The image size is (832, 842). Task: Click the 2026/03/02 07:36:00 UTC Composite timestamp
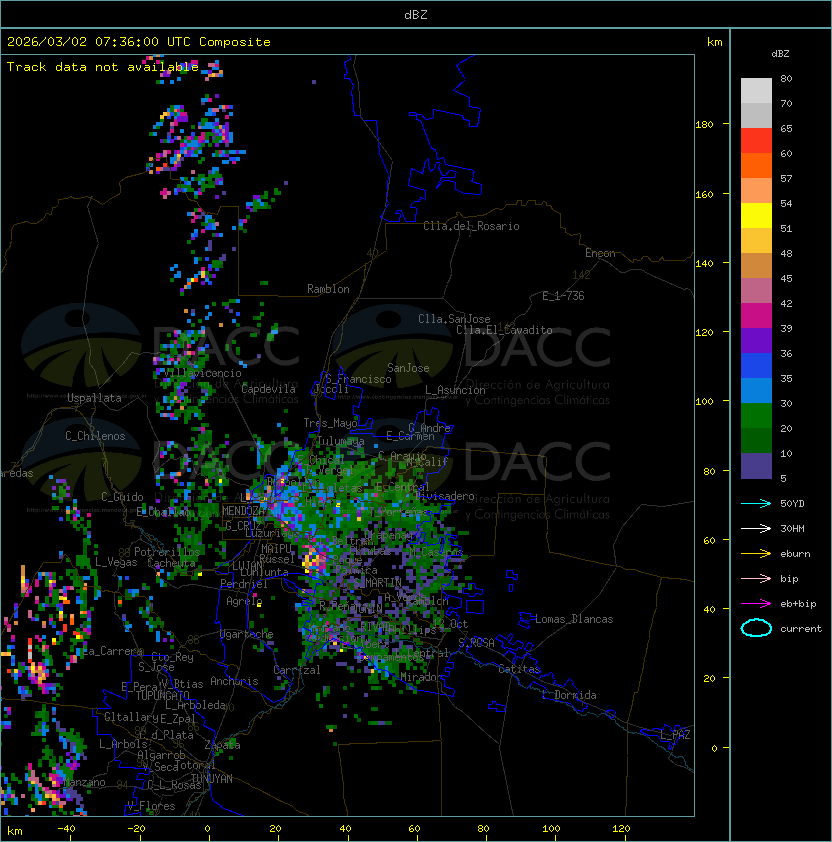pyautogui.click(x=139, y=42)
